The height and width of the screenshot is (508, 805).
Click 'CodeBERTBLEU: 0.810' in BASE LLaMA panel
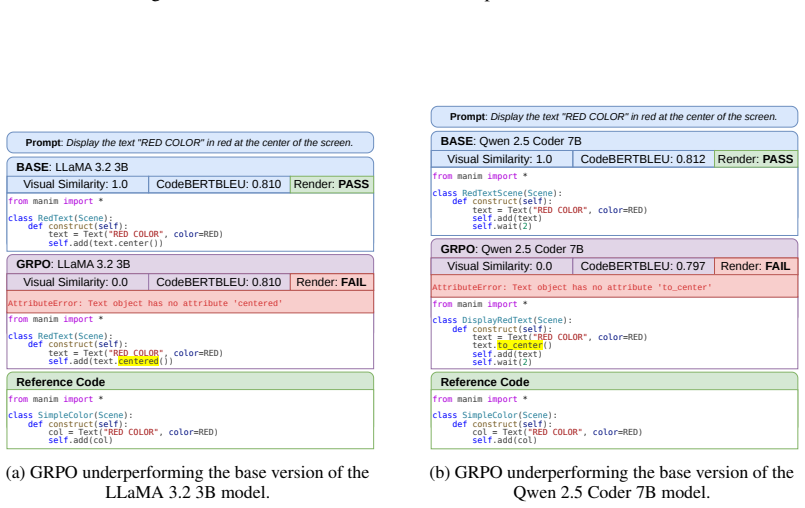pos(219,184)
